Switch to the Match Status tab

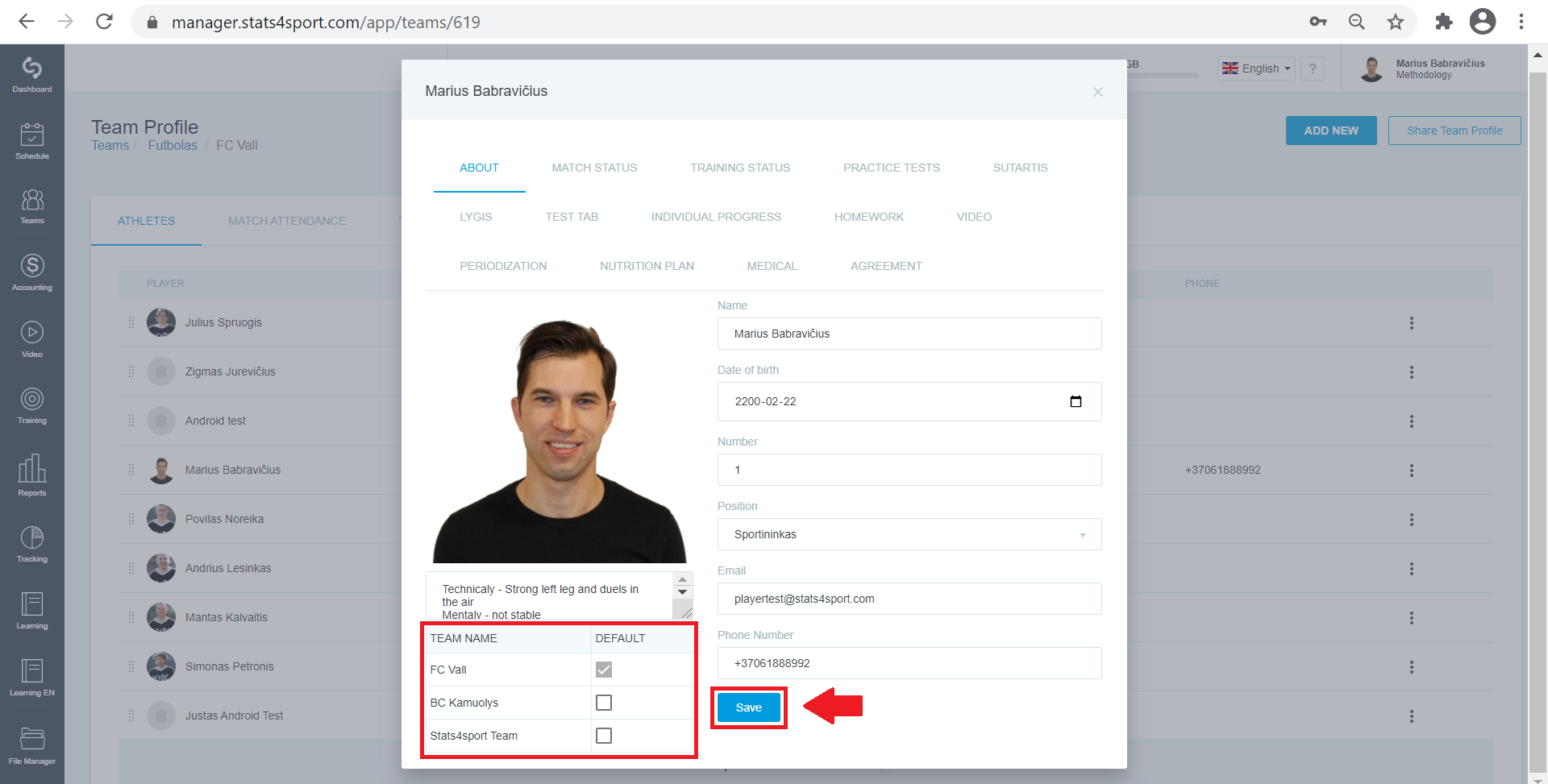[x=594, y=168]
